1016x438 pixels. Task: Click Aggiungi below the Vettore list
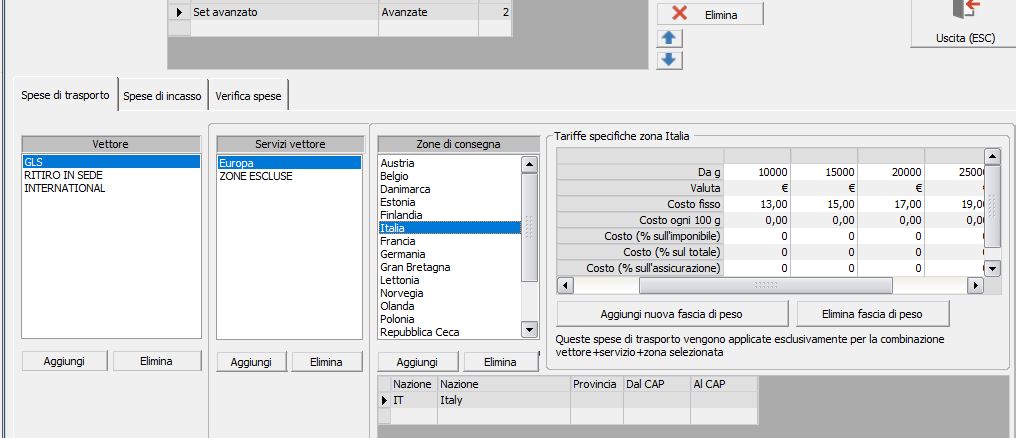64,361
